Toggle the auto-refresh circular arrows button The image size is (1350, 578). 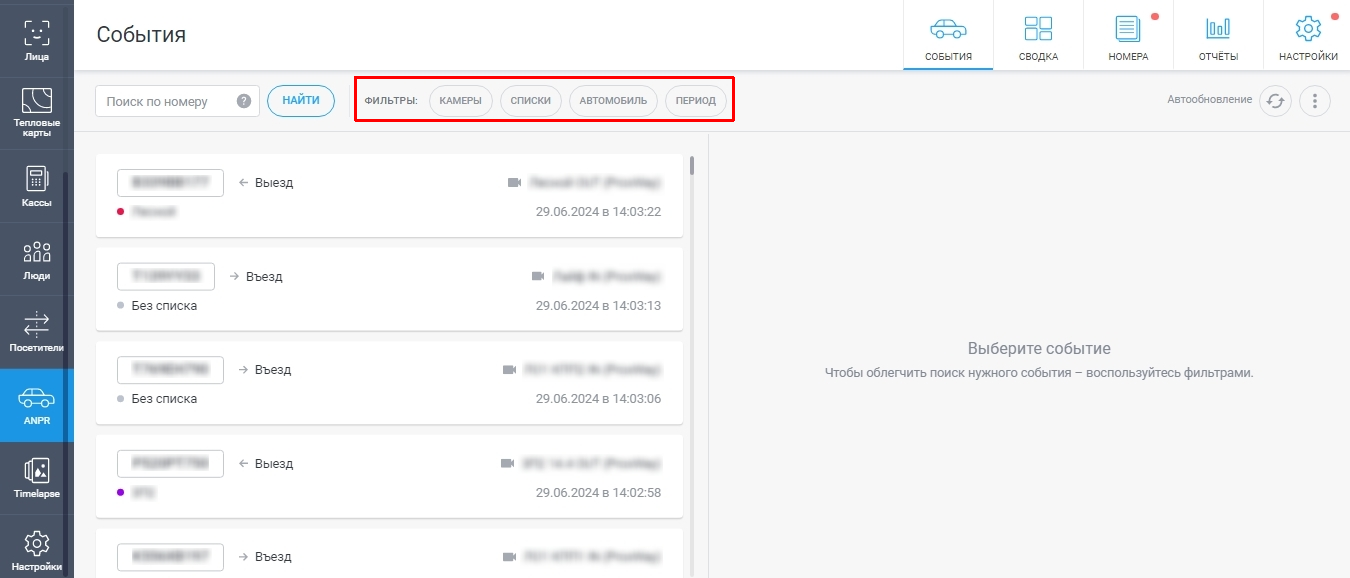click(1275, 101)
